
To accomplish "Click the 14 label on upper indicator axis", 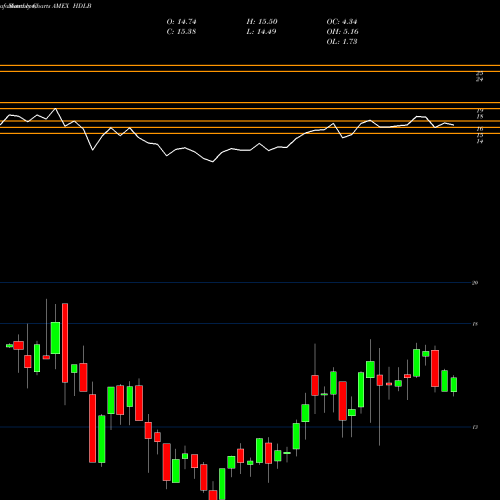I will tap(480, 141).
